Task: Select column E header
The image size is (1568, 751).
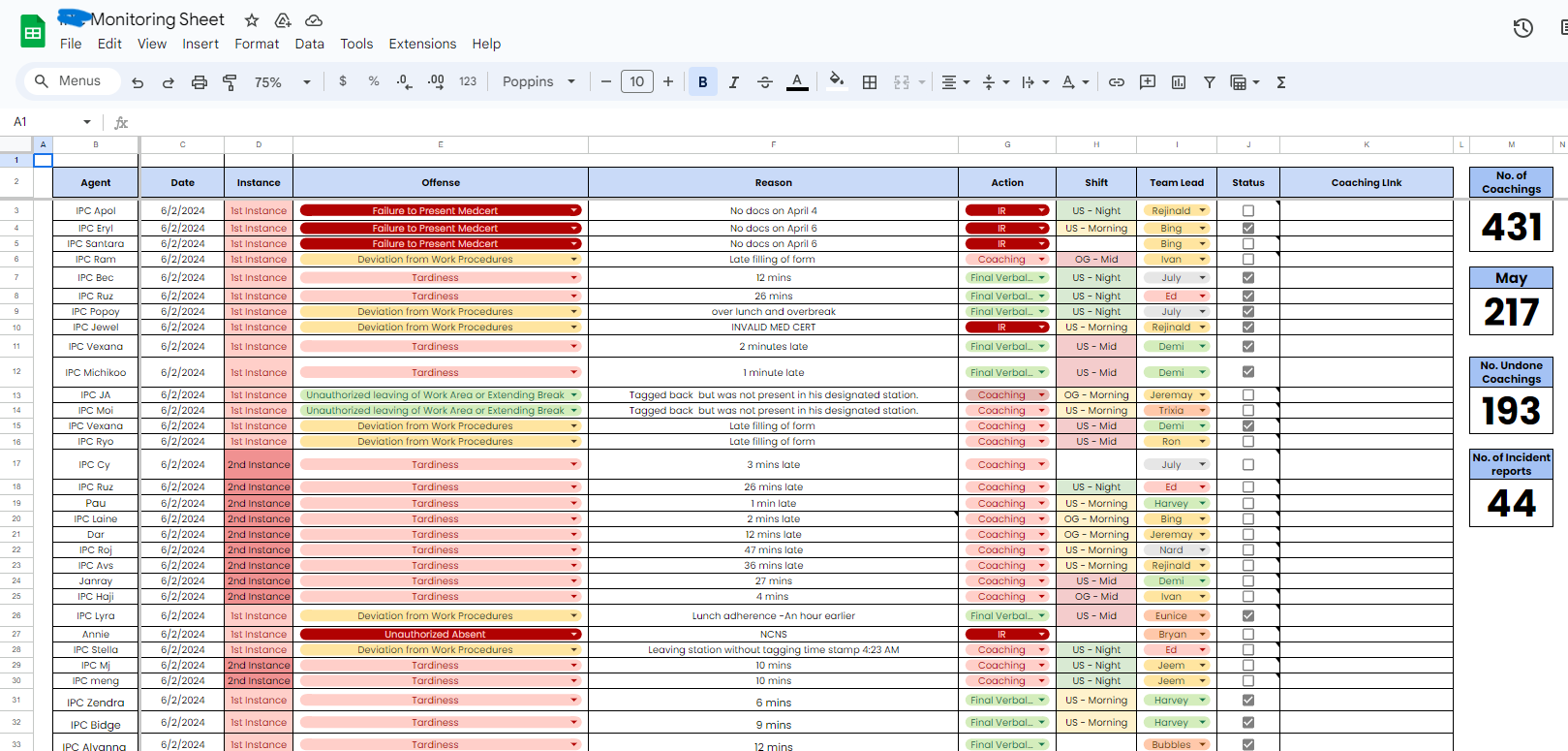Action: 441,144
